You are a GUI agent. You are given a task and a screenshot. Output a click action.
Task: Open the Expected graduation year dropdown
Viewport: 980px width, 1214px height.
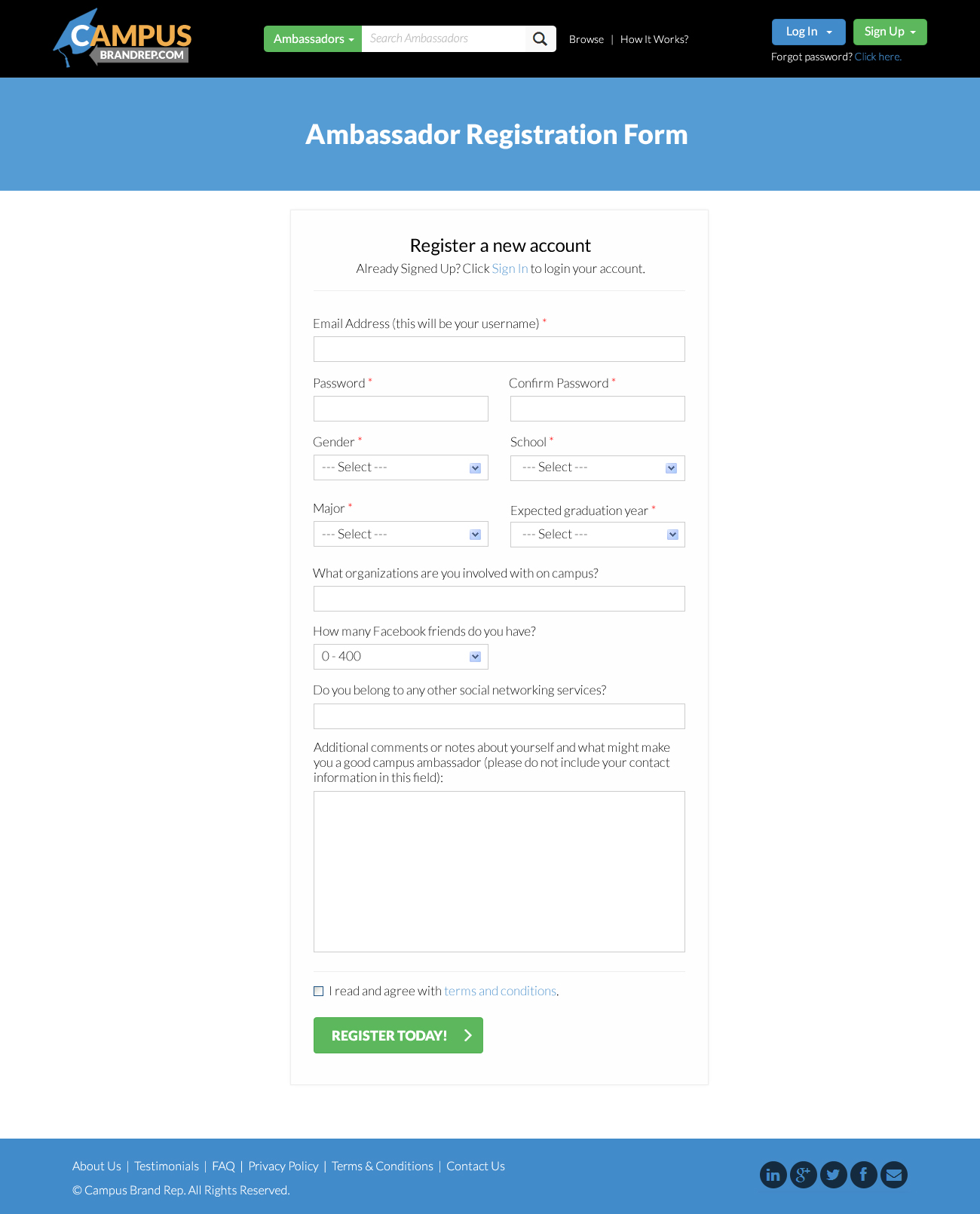click(598, 535)
